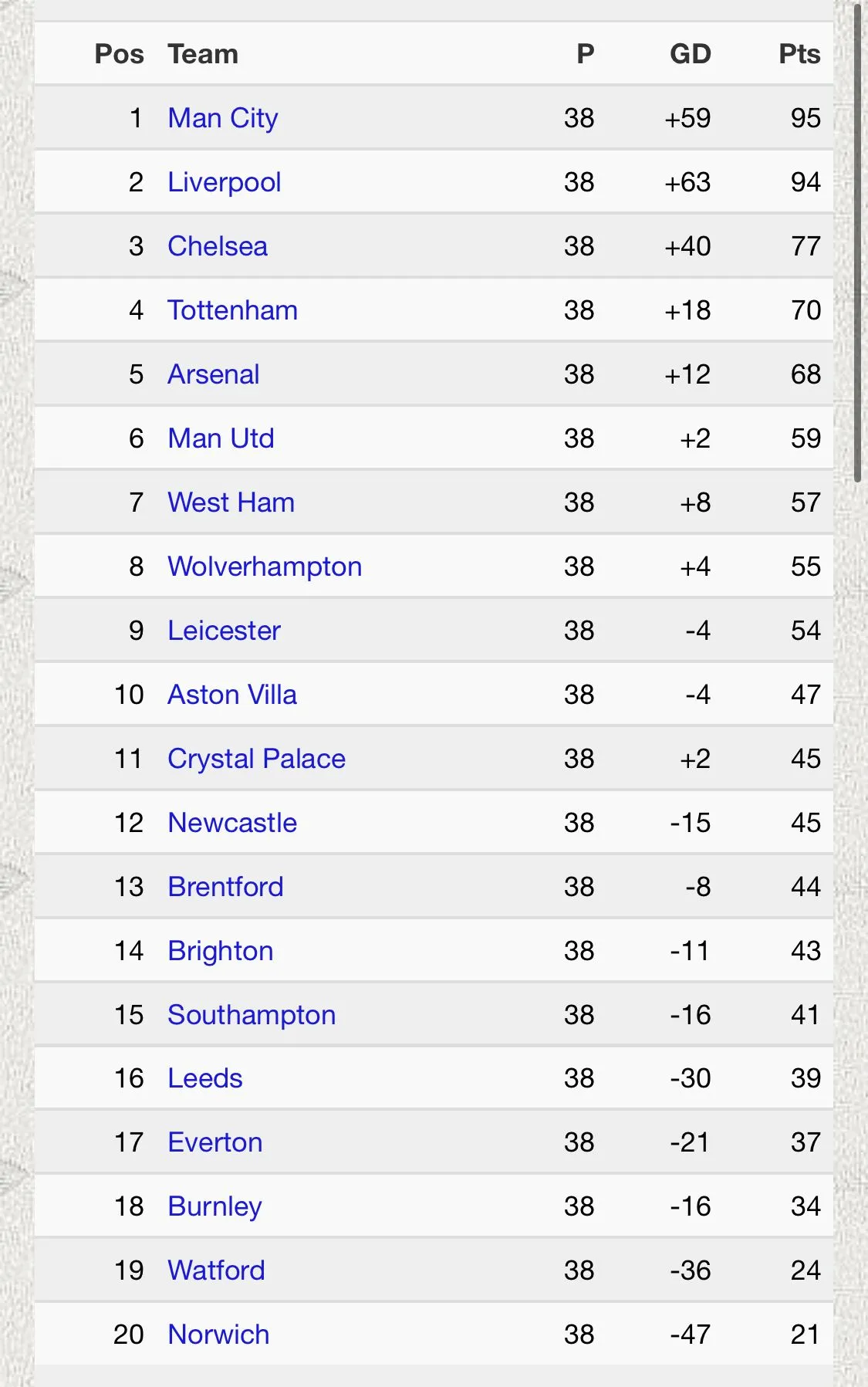Click the Norwich link

(x=218, y=1335)
